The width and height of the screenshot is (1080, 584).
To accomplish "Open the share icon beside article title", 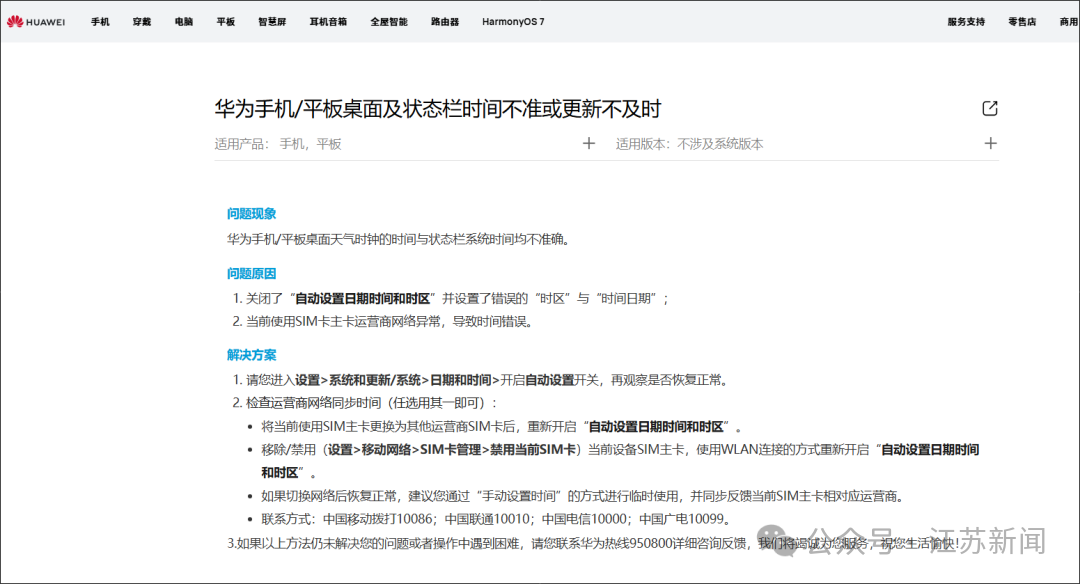I will tap(990, 108).
